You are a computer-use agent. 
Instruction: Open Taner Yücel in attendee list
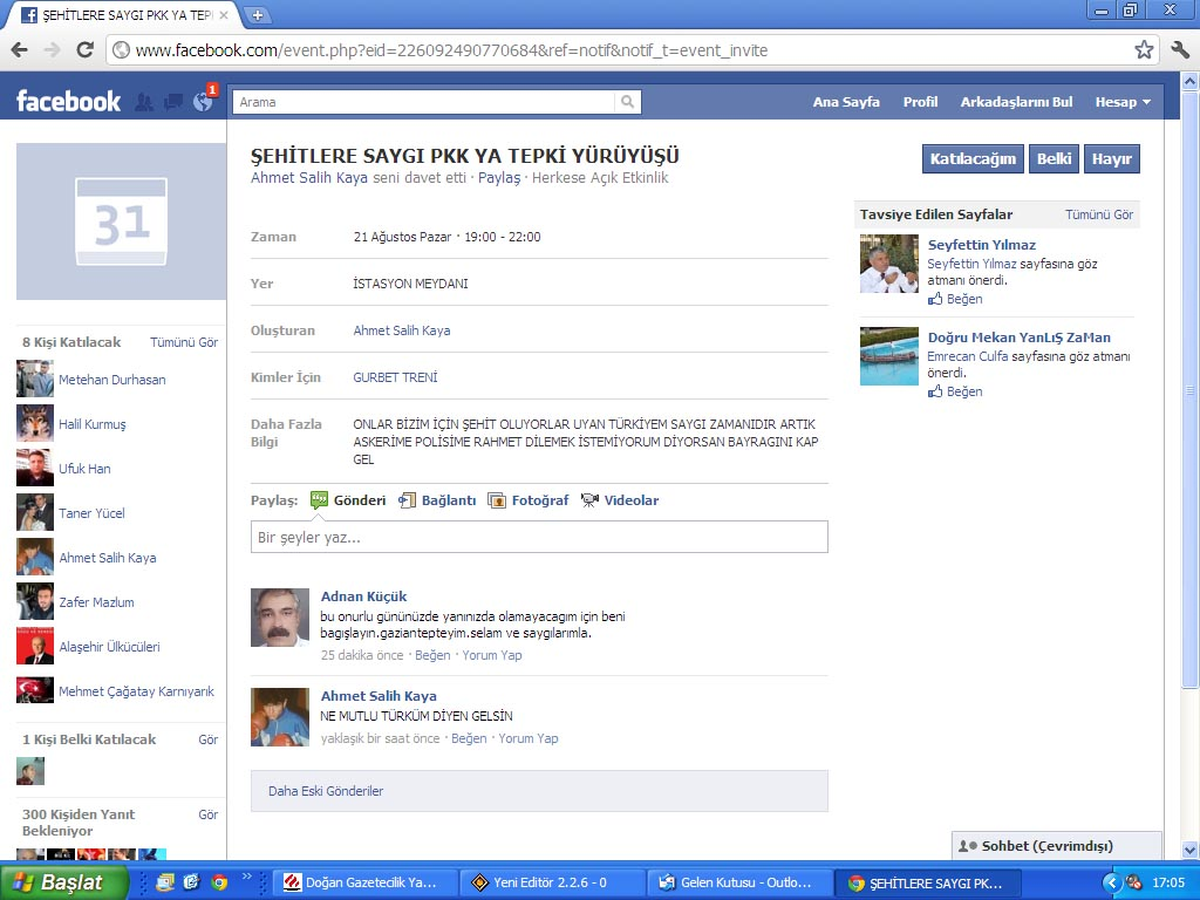(x=91, y=513)
